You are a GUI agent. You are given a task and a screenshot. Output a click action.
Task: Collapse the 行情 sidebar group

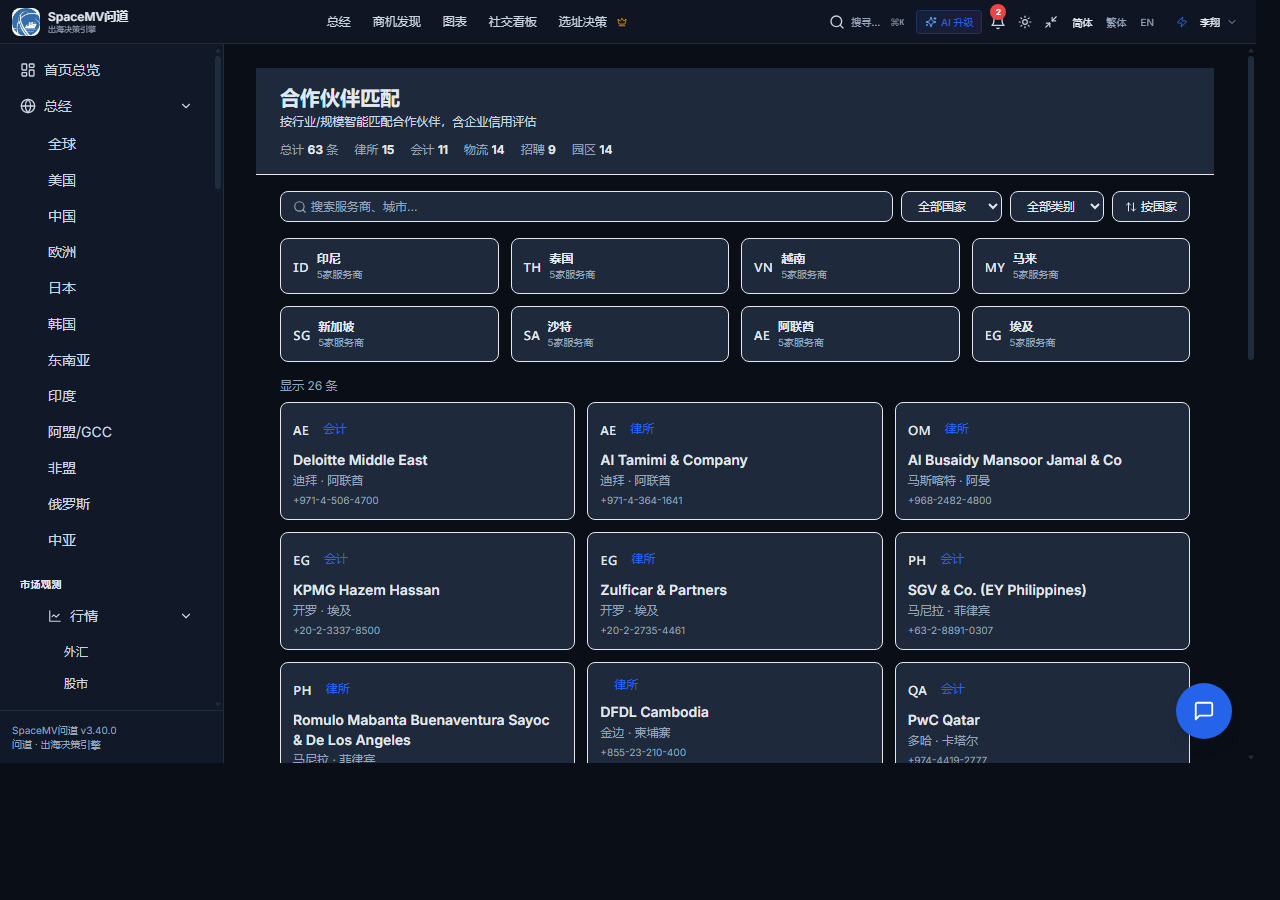186,616
